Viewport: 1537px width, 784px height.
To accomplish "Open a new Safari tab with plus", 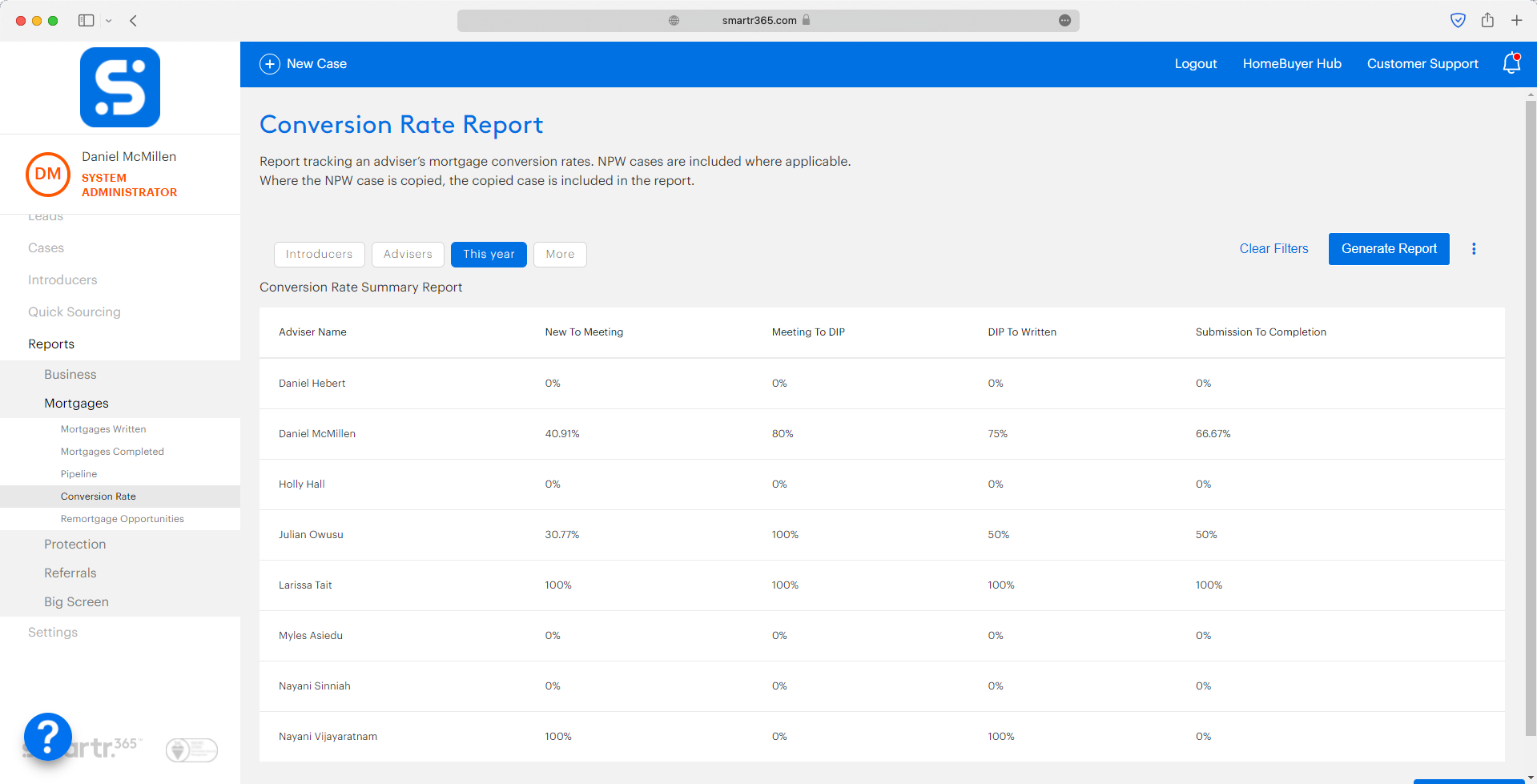I will (x=1516, y=21).
